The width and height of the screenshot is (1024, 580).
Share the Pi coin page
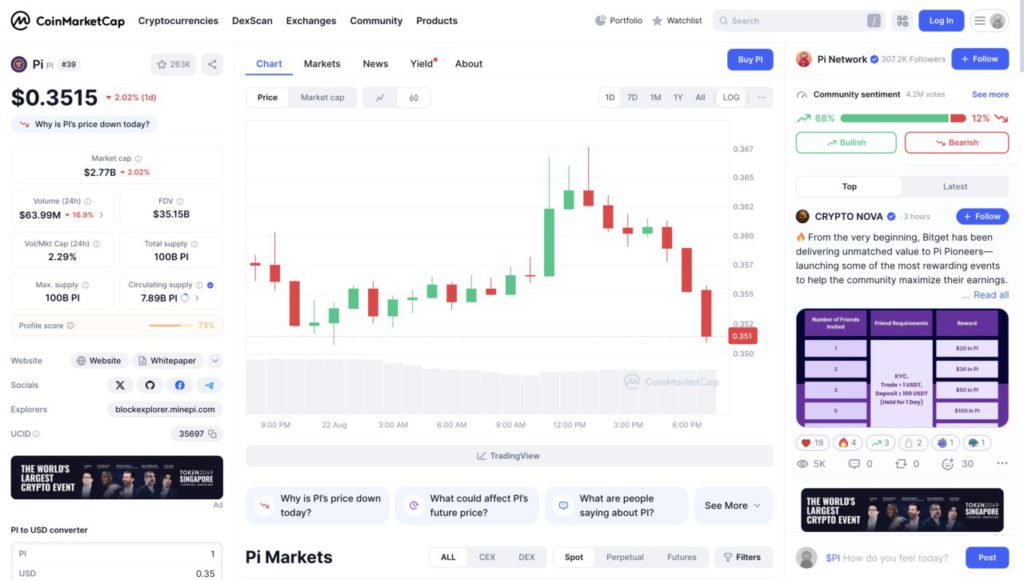tap(212, 64)
